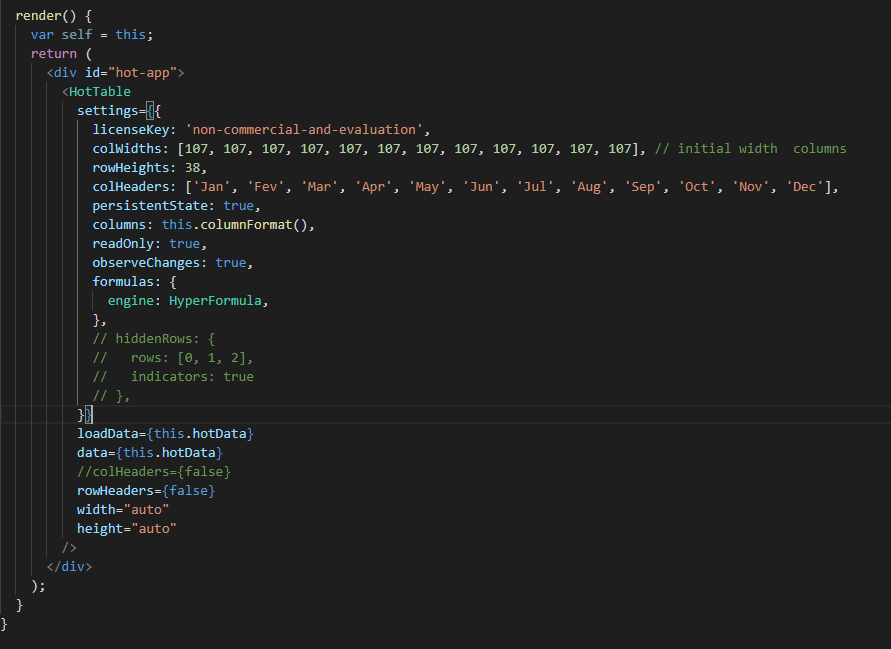Click the 'readOnly' property
The width and height of the screenshot is (891, 649).
pyautogui.click(x=123, y=244)
